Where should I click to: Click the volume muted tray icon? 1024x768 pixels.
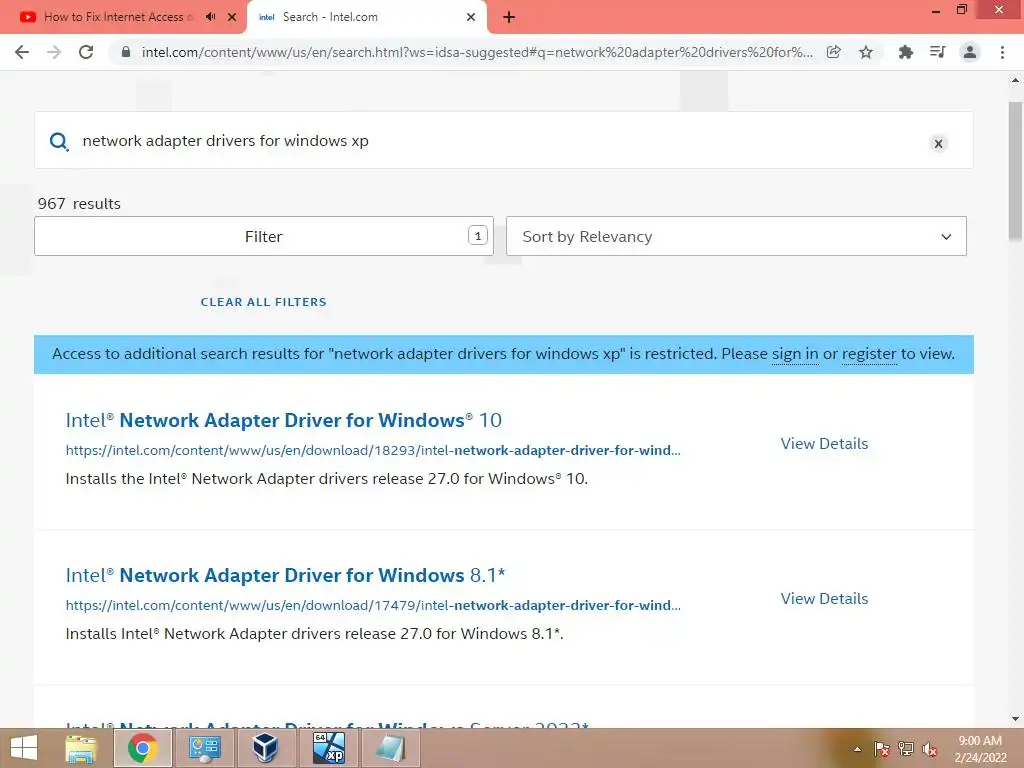click(930, 749)
